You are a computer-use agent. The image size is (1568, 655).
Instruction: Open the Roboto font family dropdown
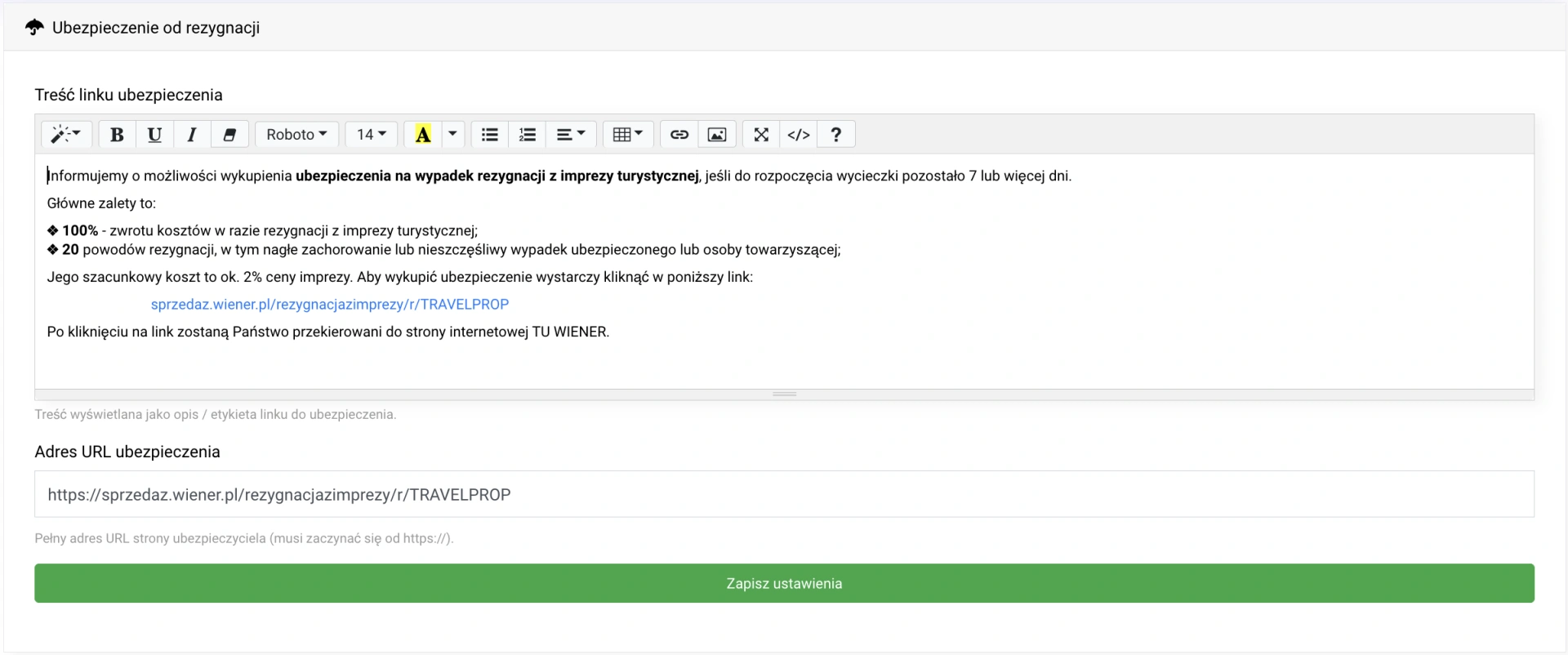(296, 135)
